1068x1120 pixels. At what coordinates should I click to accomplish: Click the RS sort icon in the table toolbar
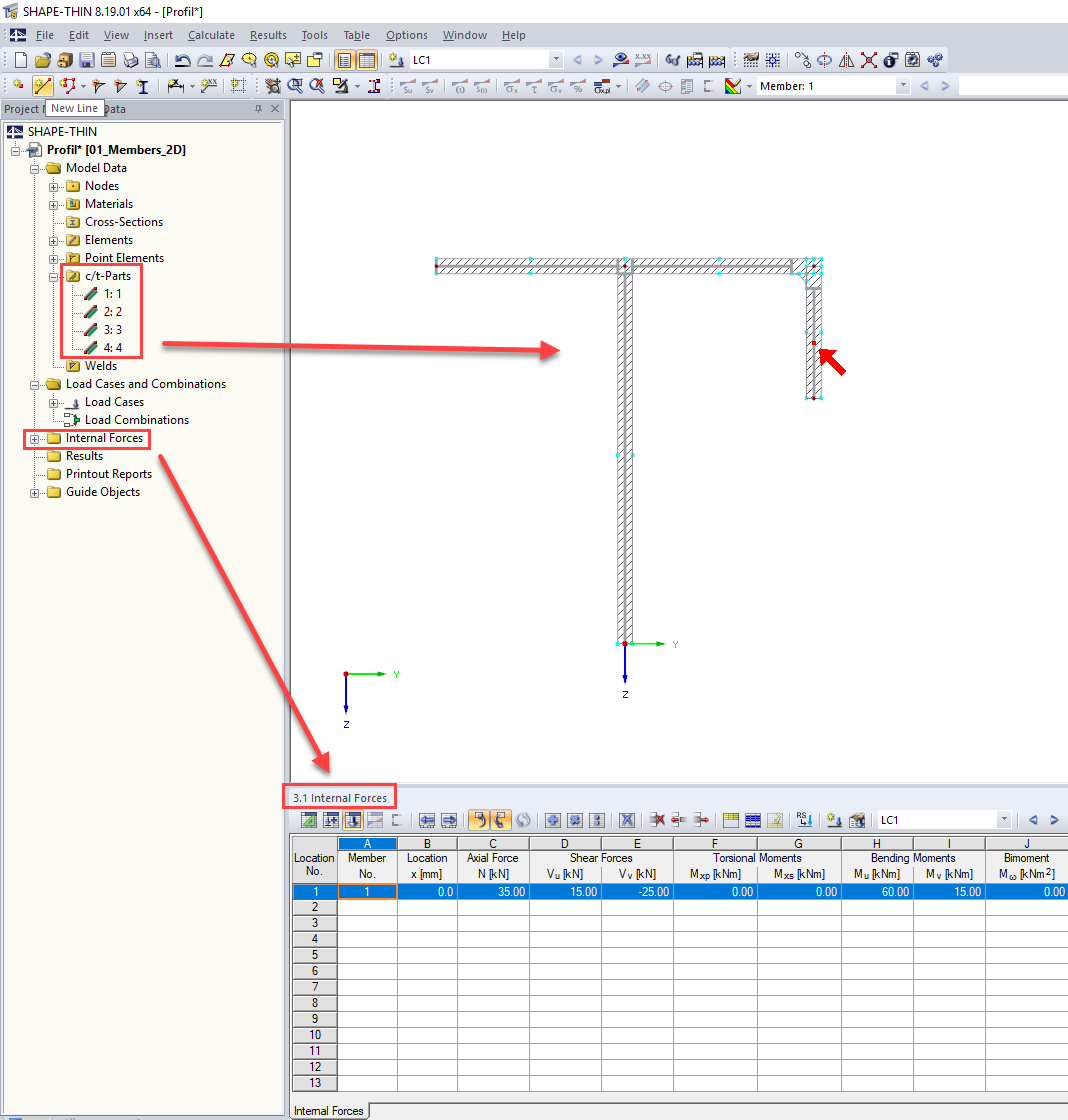click(x=804, y=820)
